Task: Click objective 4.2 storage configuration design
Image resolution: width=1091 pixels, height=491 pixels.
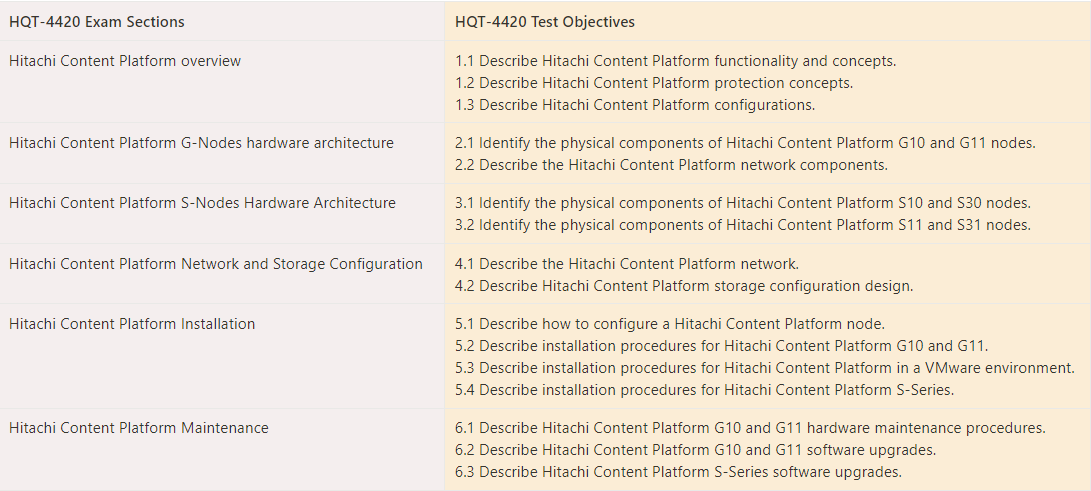Action: (x=684, y=286)
